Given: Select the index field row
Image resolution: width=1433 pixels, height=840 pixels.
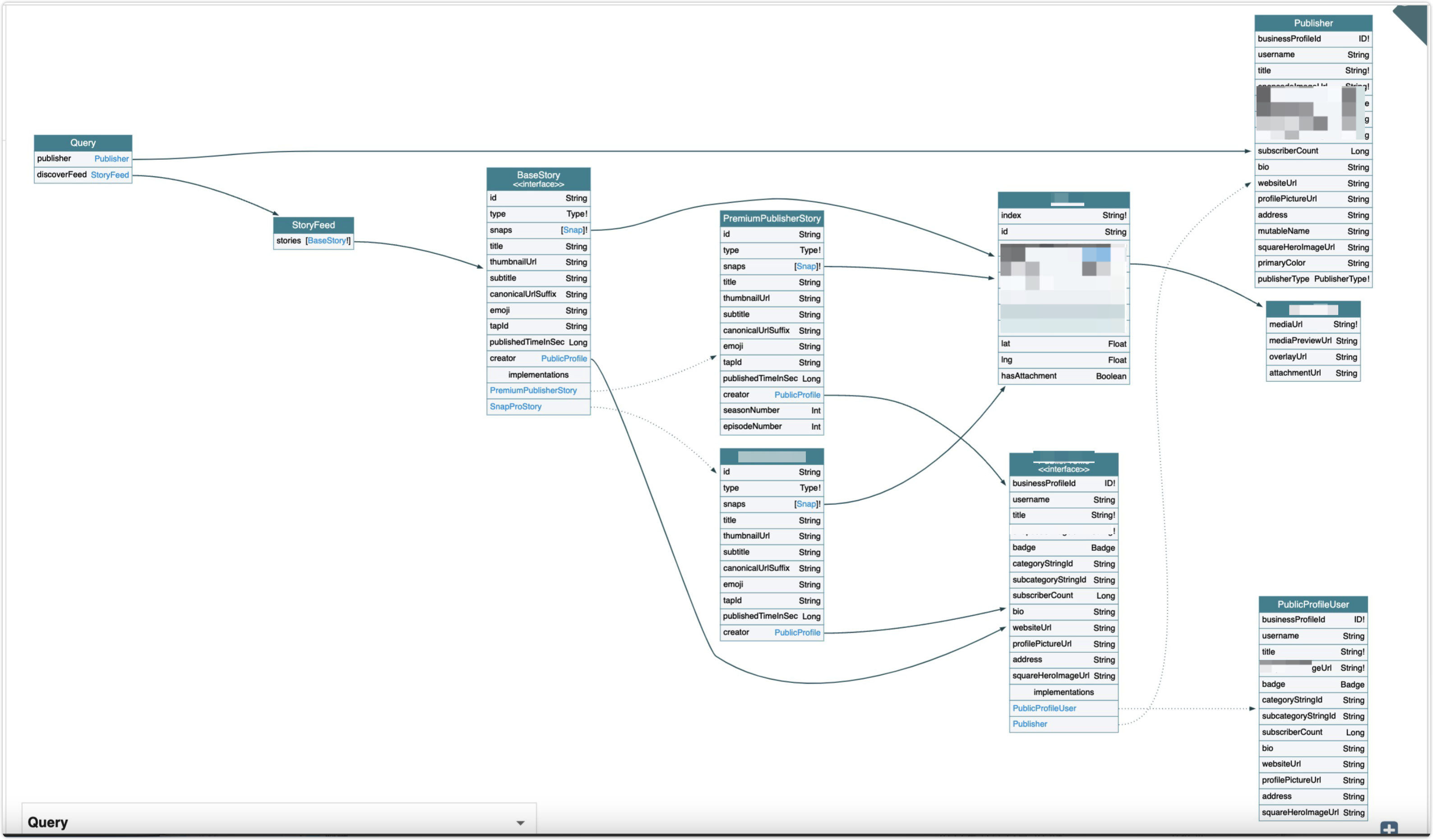Looking at the screenshot, I should [x=1063, y=216].
